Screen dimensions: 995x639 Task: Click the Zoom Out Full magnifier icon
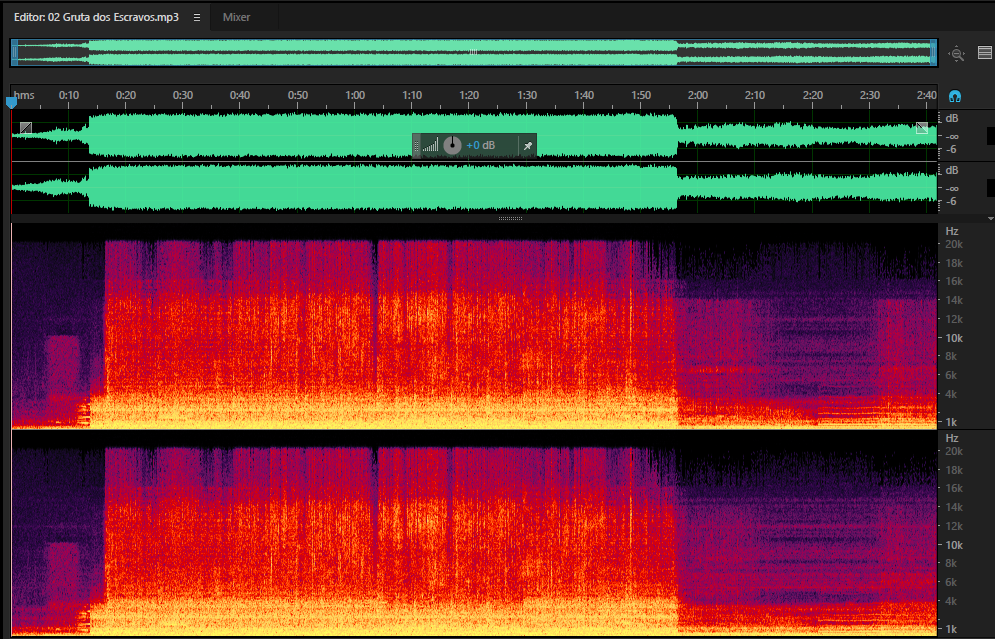click(956, 54)
